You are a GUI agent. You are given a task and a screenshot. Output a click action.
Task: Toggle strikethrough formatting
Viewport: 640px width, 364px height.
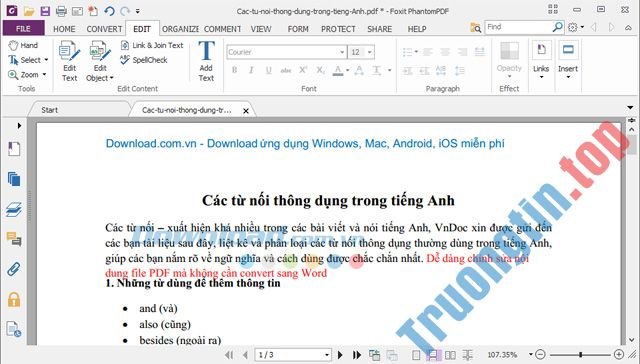click(x=286, y=70)
